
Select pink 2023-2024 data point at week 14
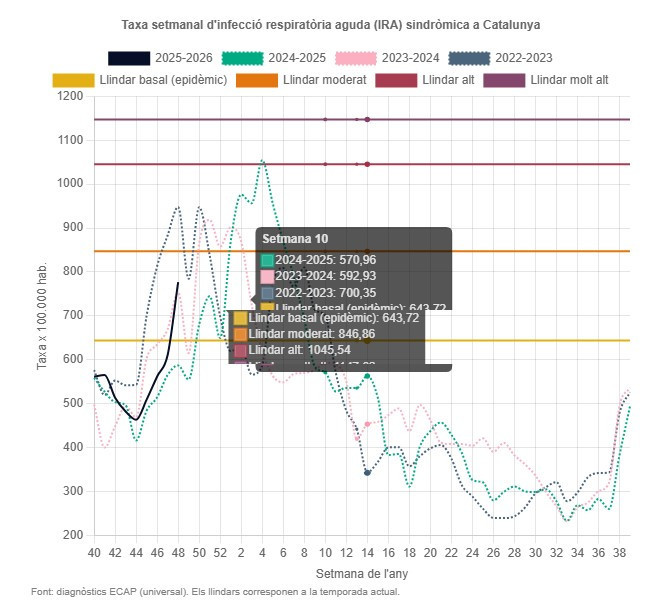click(367, 424)
